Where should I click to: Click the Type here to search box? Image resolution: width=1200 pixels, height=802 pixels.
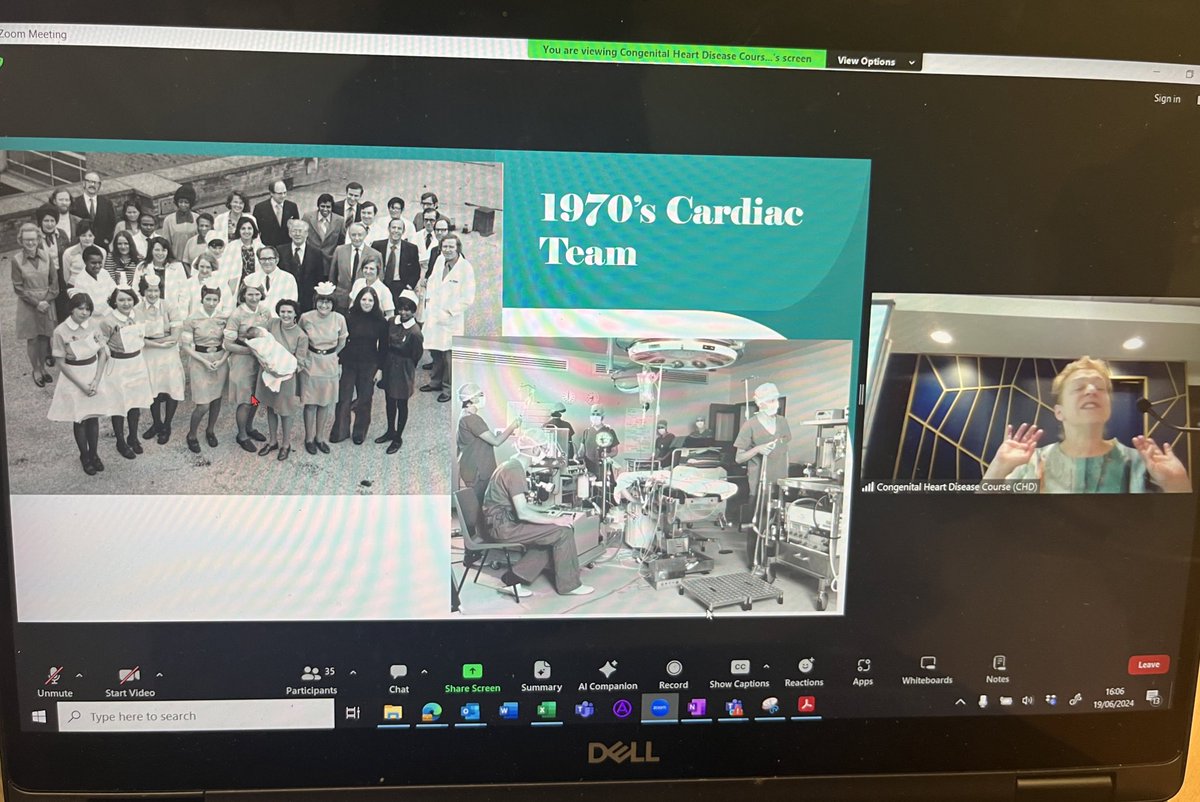(195, 716)
